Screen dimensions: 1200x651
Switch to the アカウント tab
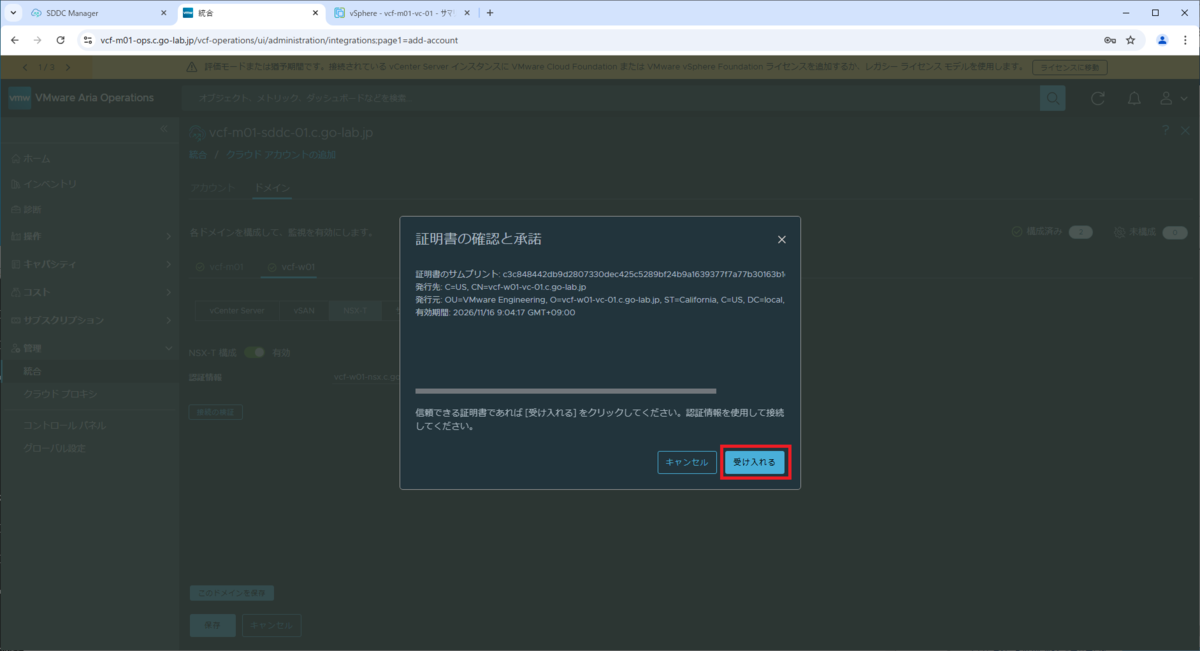(x=213, y=188)
